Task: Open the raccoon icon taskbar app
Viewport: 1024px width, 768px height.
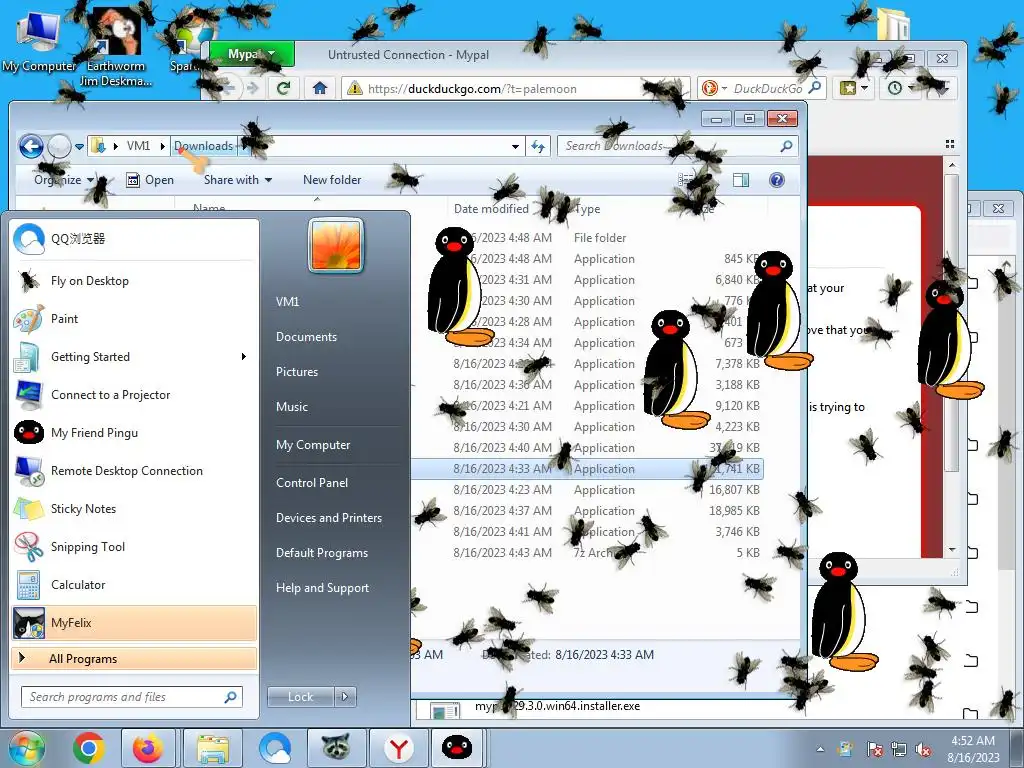Action: tap(335, 748)
